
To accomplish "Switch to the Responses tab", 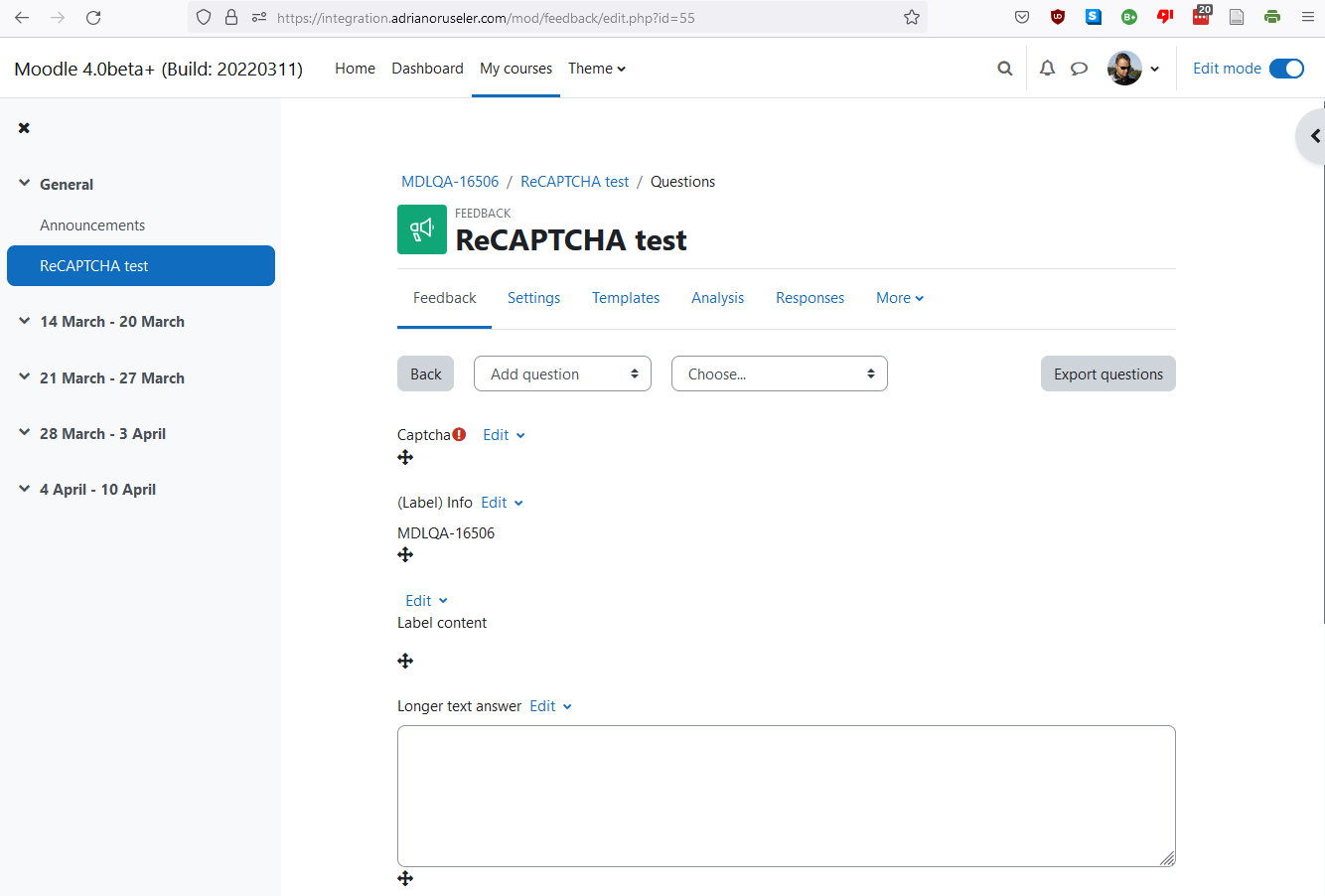I will pyautogui.click(x=810, y=298).
